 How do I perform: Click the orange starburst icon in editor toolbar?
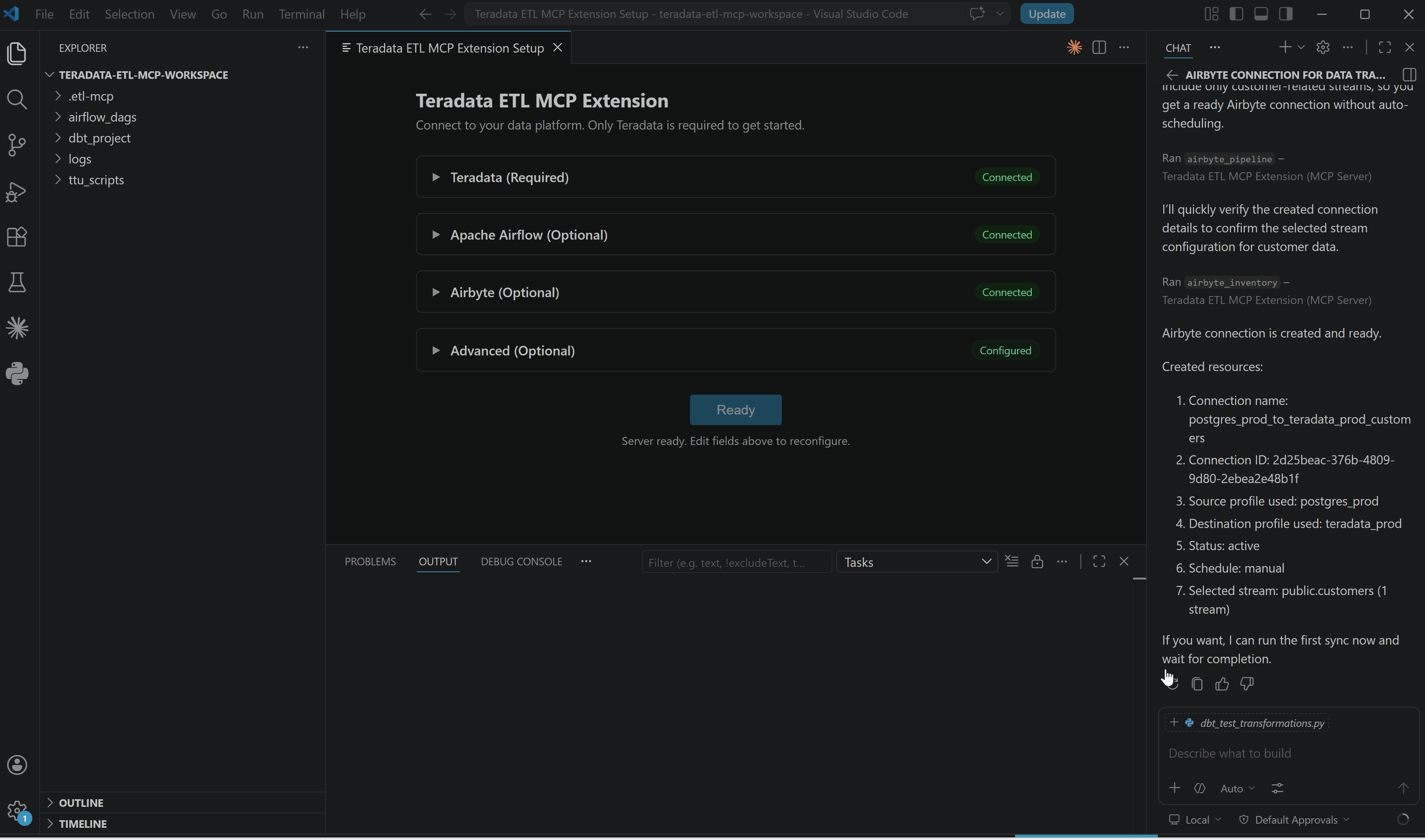(x=1074, y=48)
